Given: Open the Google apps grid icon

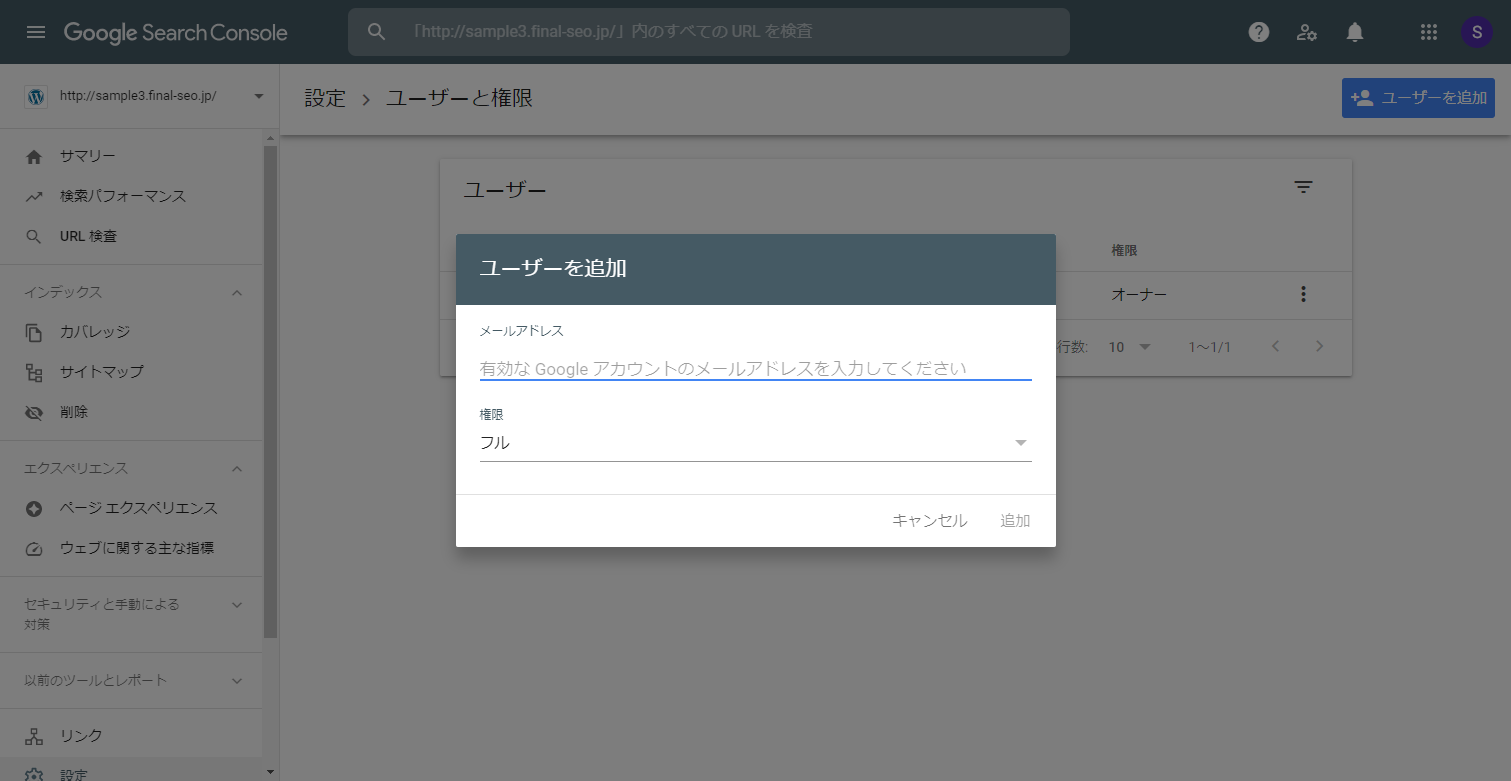Looking at the screenshot, I should (x=1429, y=32).
